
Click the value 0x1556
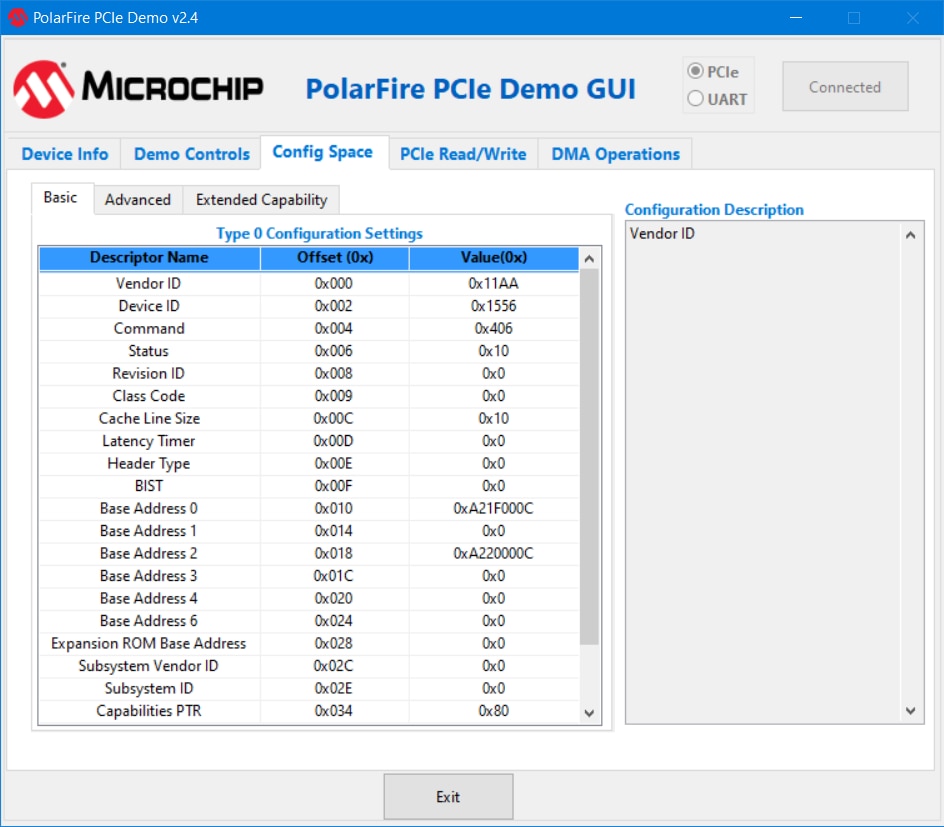[494, 306]
